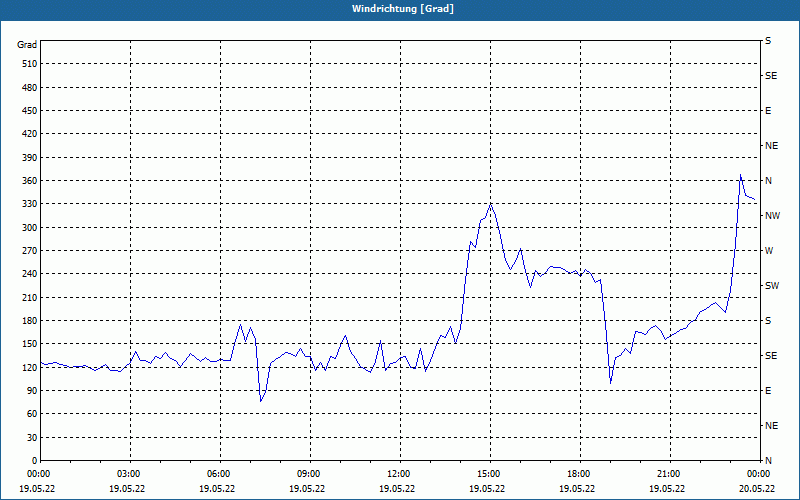
Task: Click the 510 y-axis value
Action: click(30, 64)
